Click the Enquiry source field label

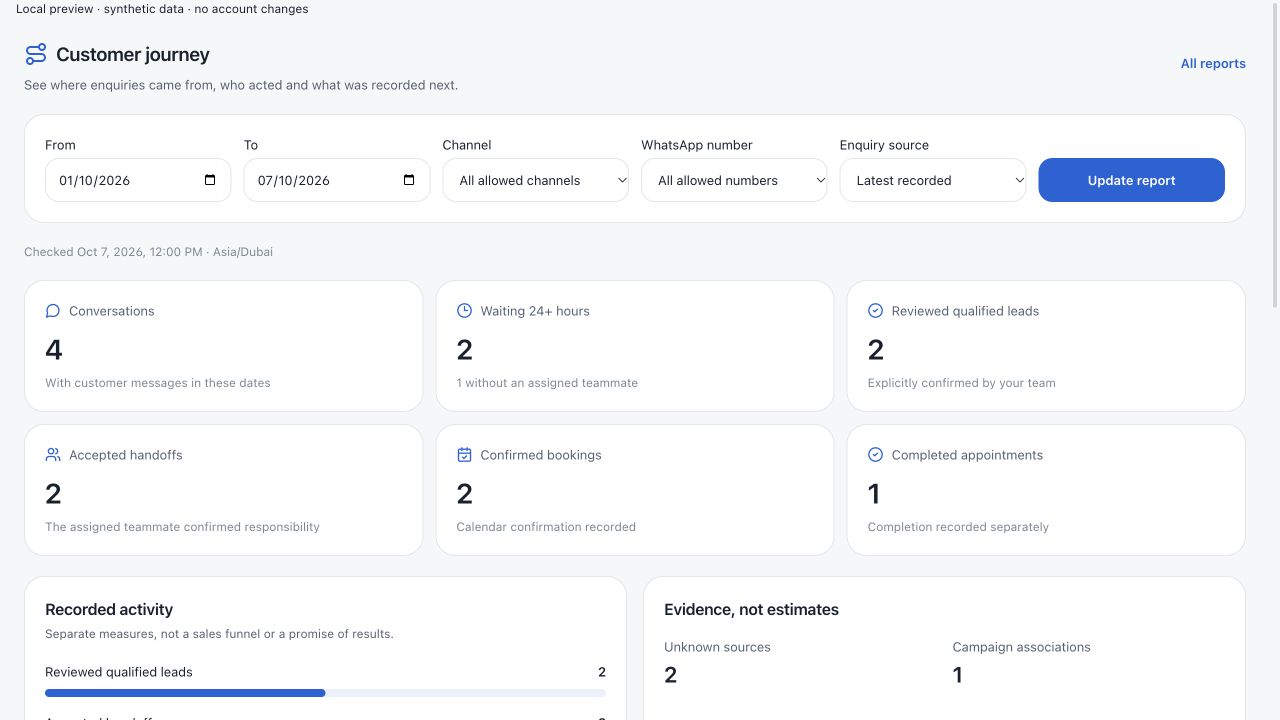pyautogui.click(x=884, y=145)
